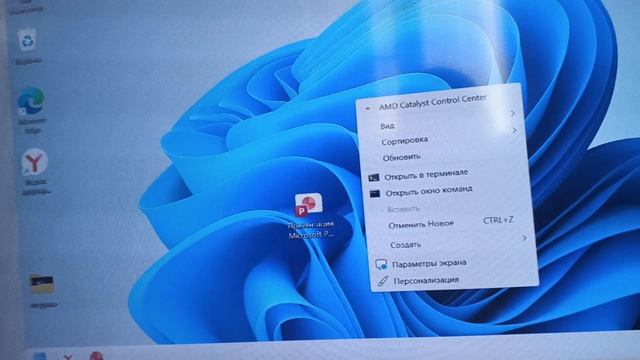This screenshot has height=360, width=640.
Task: Click the display icon beside Параметры экрана
Action: [x=381, y=264]
